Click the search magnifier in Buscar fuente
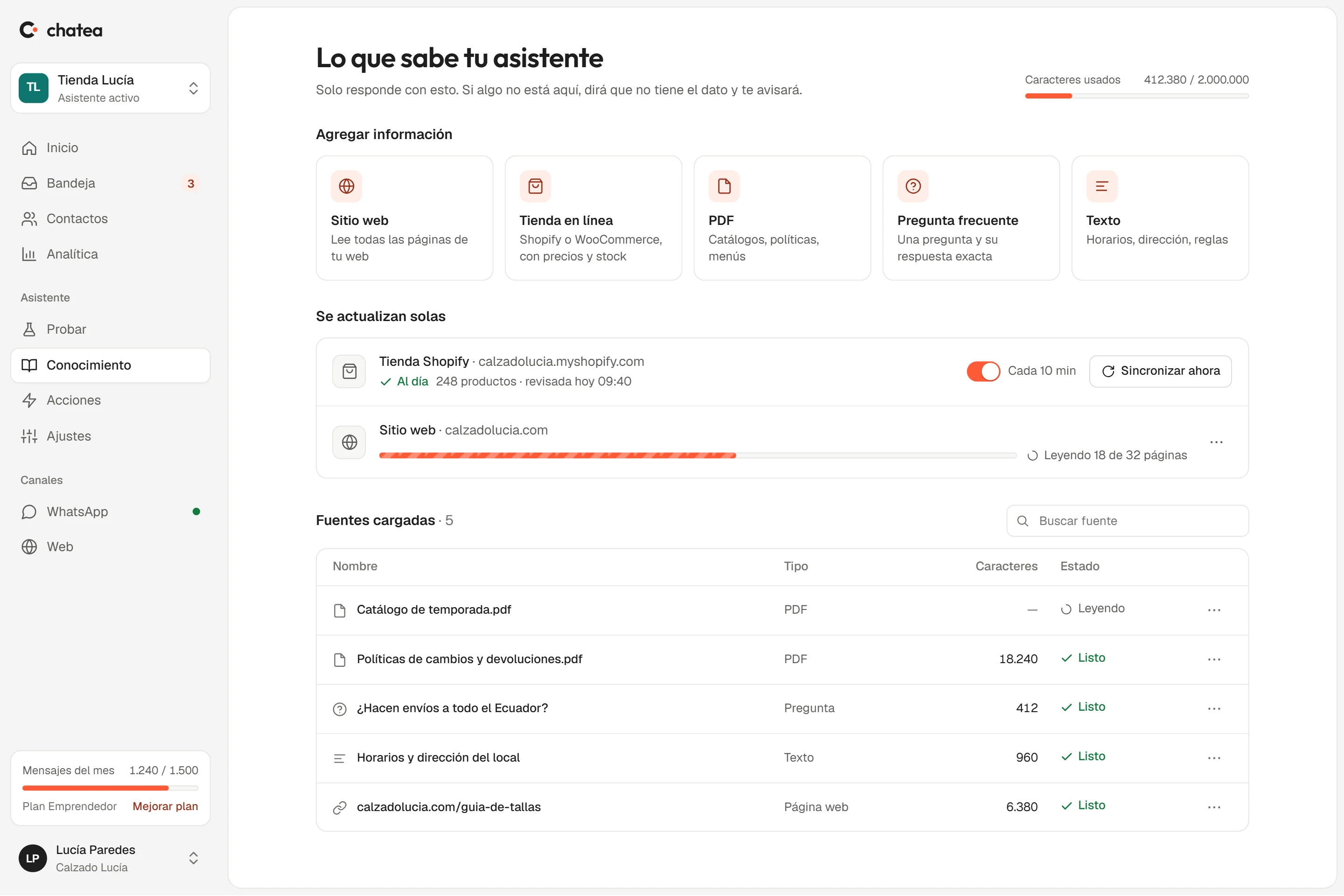 tap(1023, 521)
